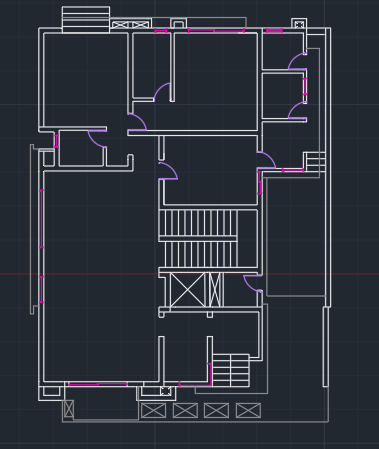Select the door arc of top-right small room
This screenshot has width=379, height=449.
point(297,61)
